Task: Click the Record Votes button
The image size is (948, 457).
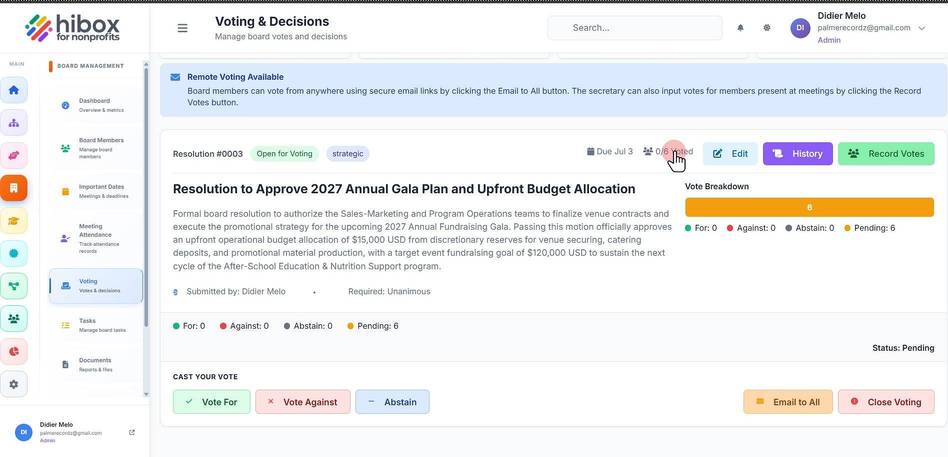Action: pyautogui.click(x=886, y=154)
